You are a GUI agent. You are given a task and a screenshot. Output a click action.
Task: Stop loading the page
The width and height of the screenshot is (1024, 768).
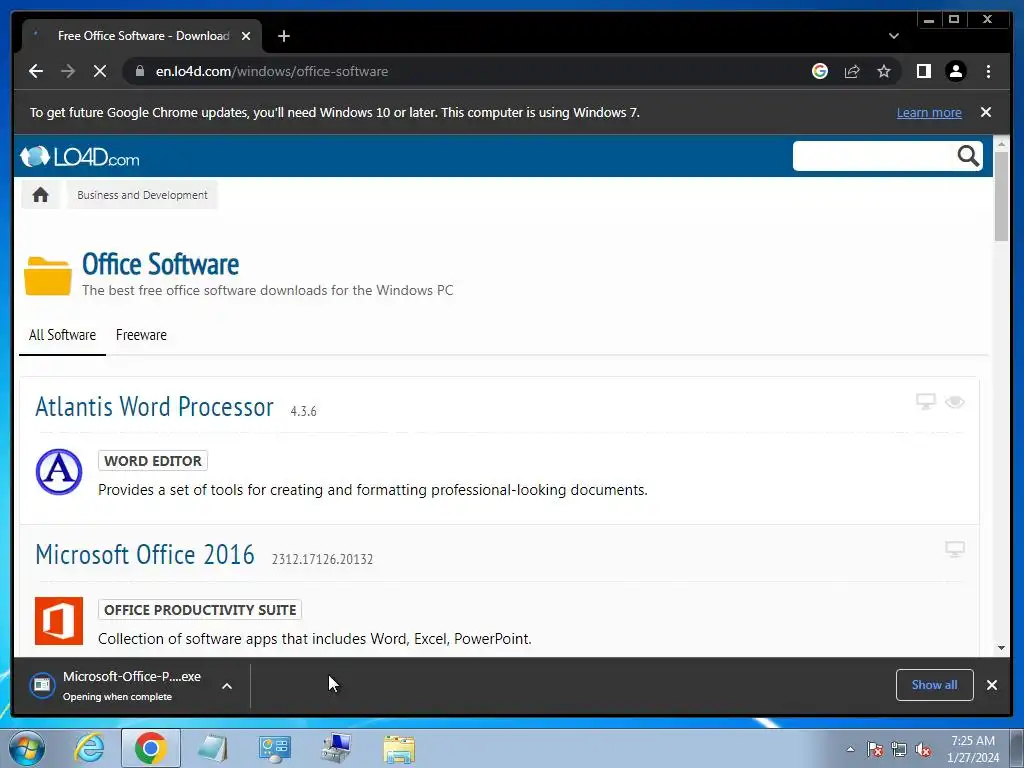100,71
